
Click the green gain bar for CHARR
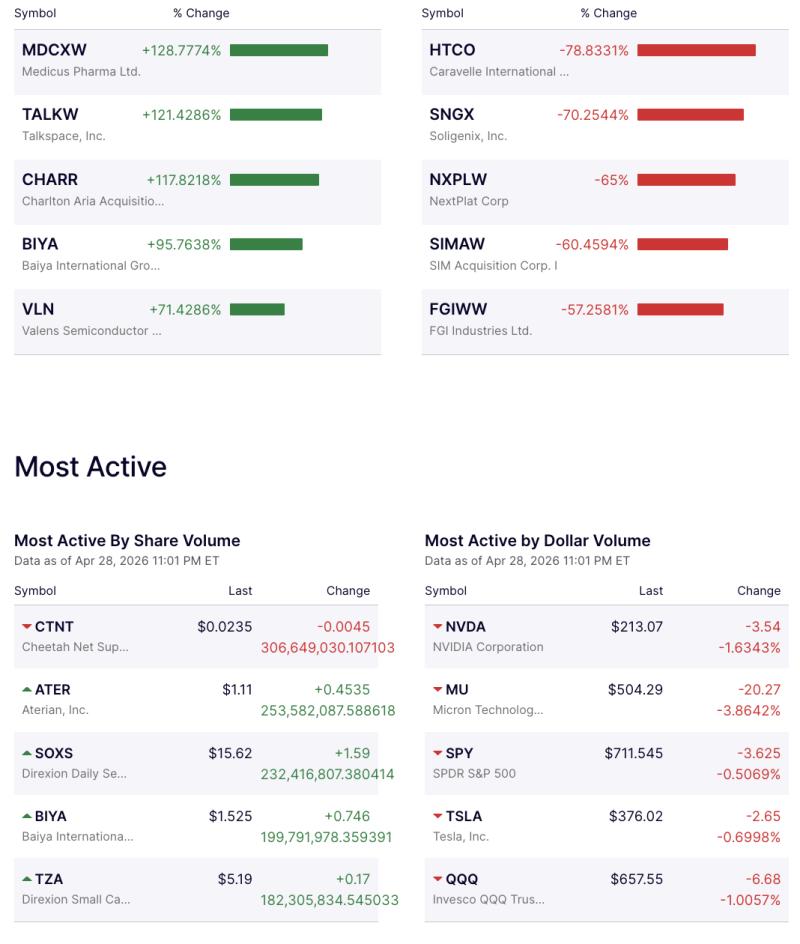tap(274, 180)
